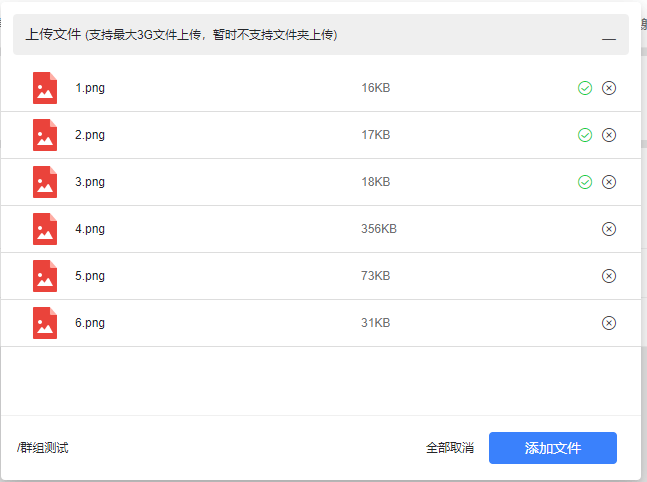Click the /群组测试 destination path
The width and height of the screenshot is (647, 482).
pos(43,448)
